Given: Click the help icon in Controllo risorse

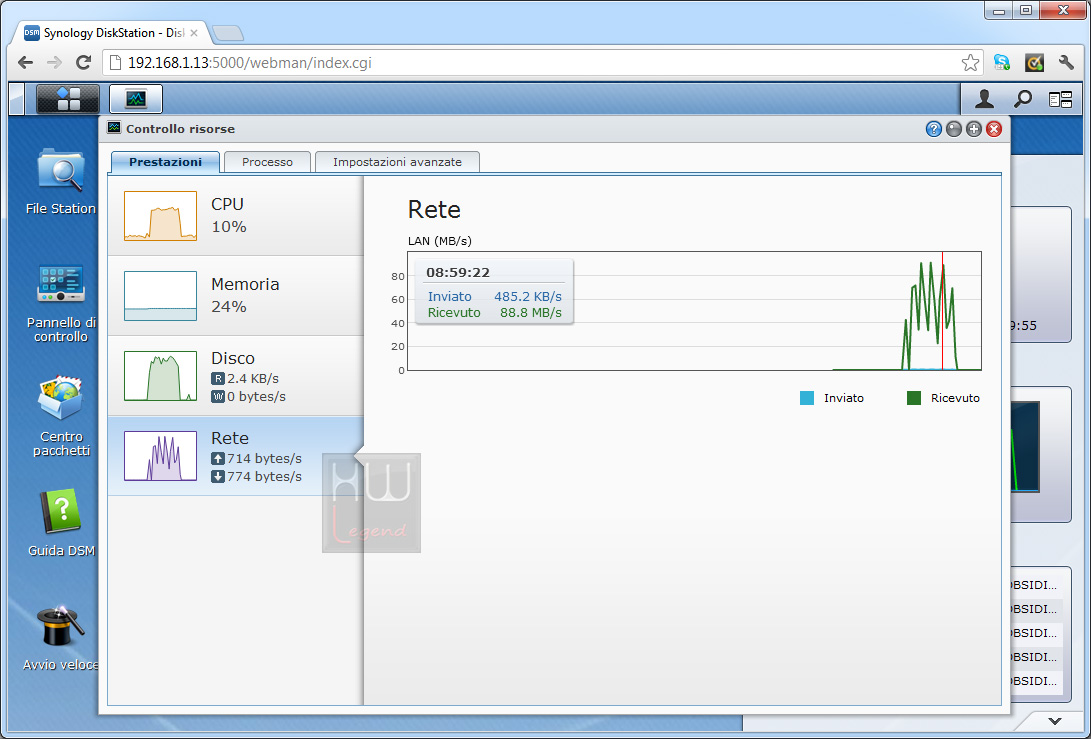Looking at the screenshot, I should point(933,129).
